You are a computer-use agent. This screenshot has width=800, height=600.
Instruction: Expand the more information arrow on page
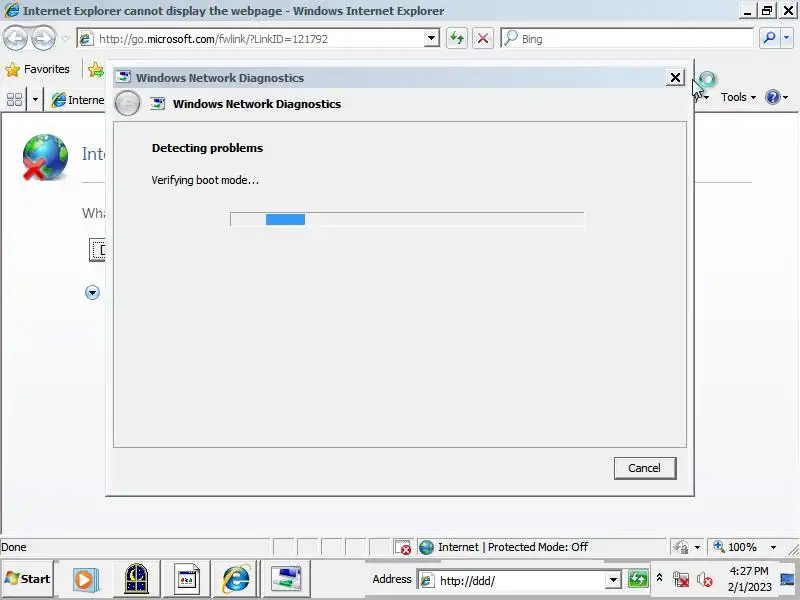pos(92,293)
